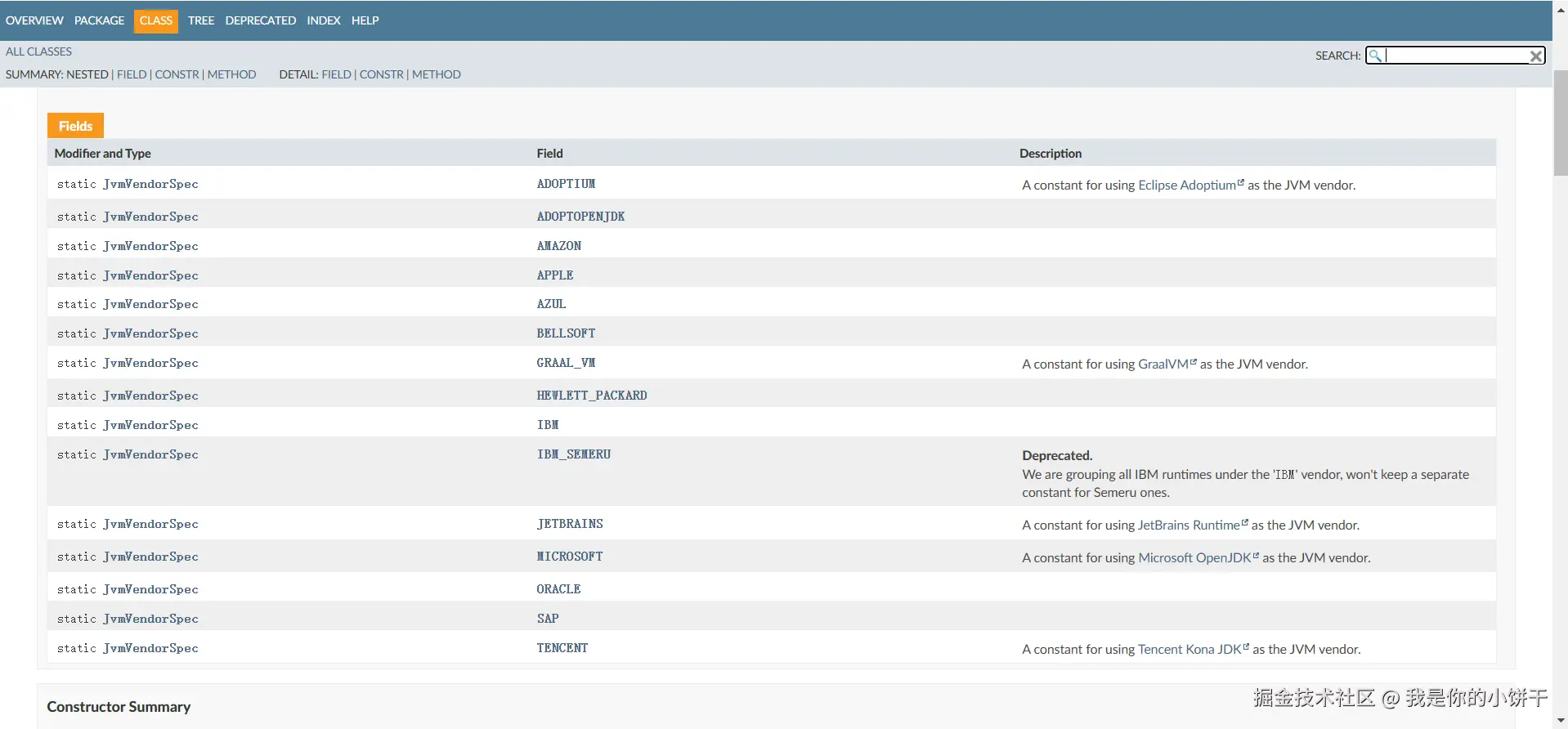
Task: Open the AMAZON field link
Action: pos(559,246)
